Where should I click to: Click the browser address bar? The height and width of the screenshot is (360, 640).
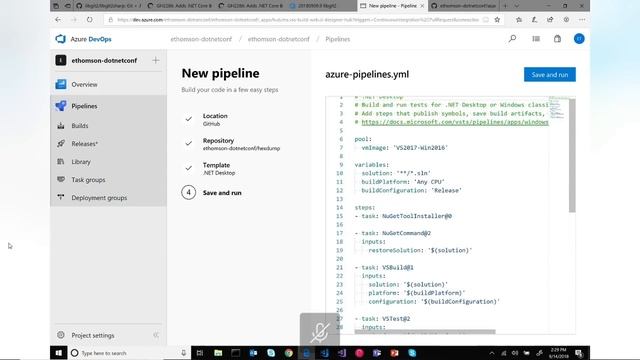[298, 20]
